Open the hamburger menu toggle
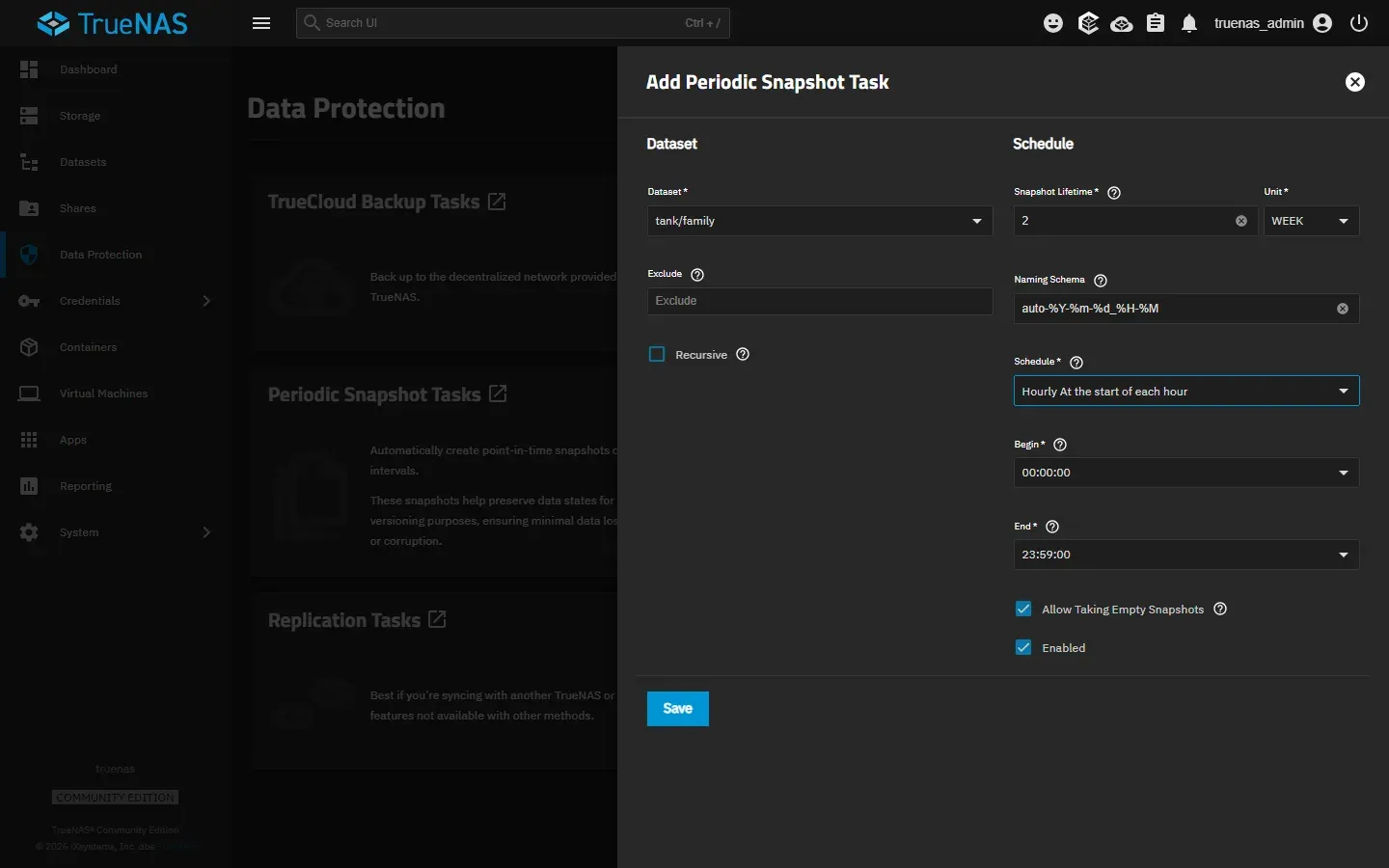The width and height of the screenshot is (1389, 868). [x=261, y=23]
